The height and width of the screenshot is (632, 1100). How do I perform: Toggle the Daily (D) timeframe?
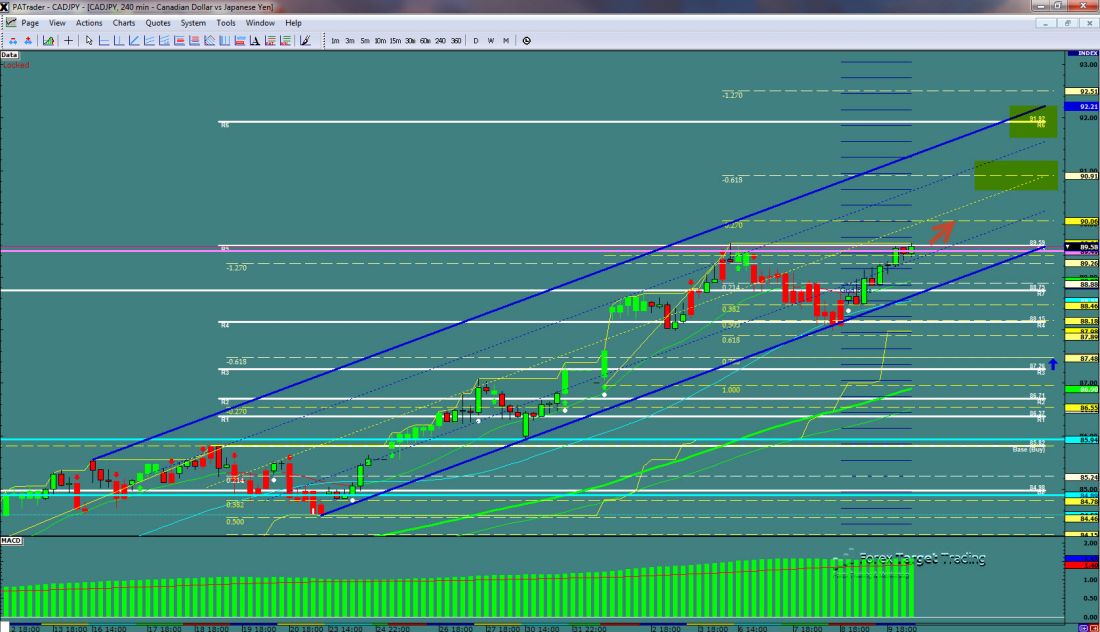(476, 41)
